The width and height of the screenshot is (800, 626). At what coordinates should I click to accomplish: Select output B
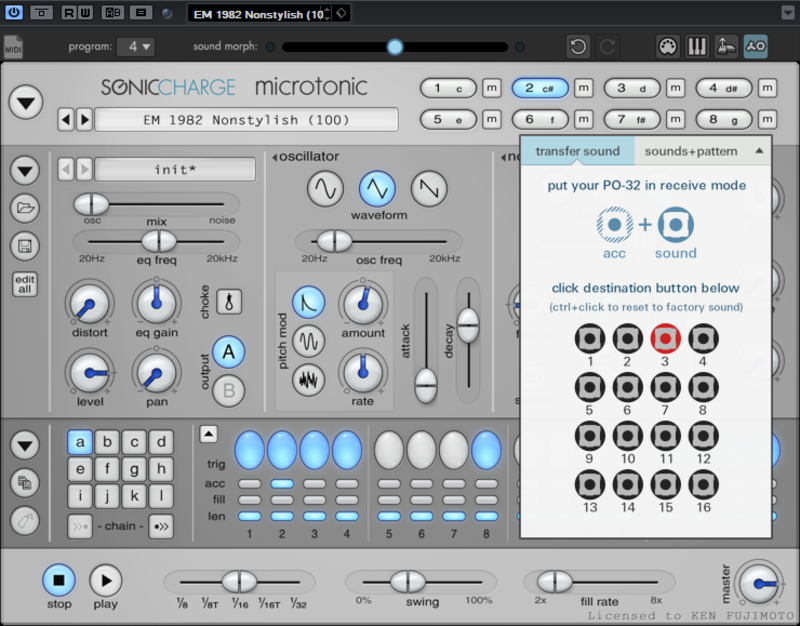click(229, 391)
